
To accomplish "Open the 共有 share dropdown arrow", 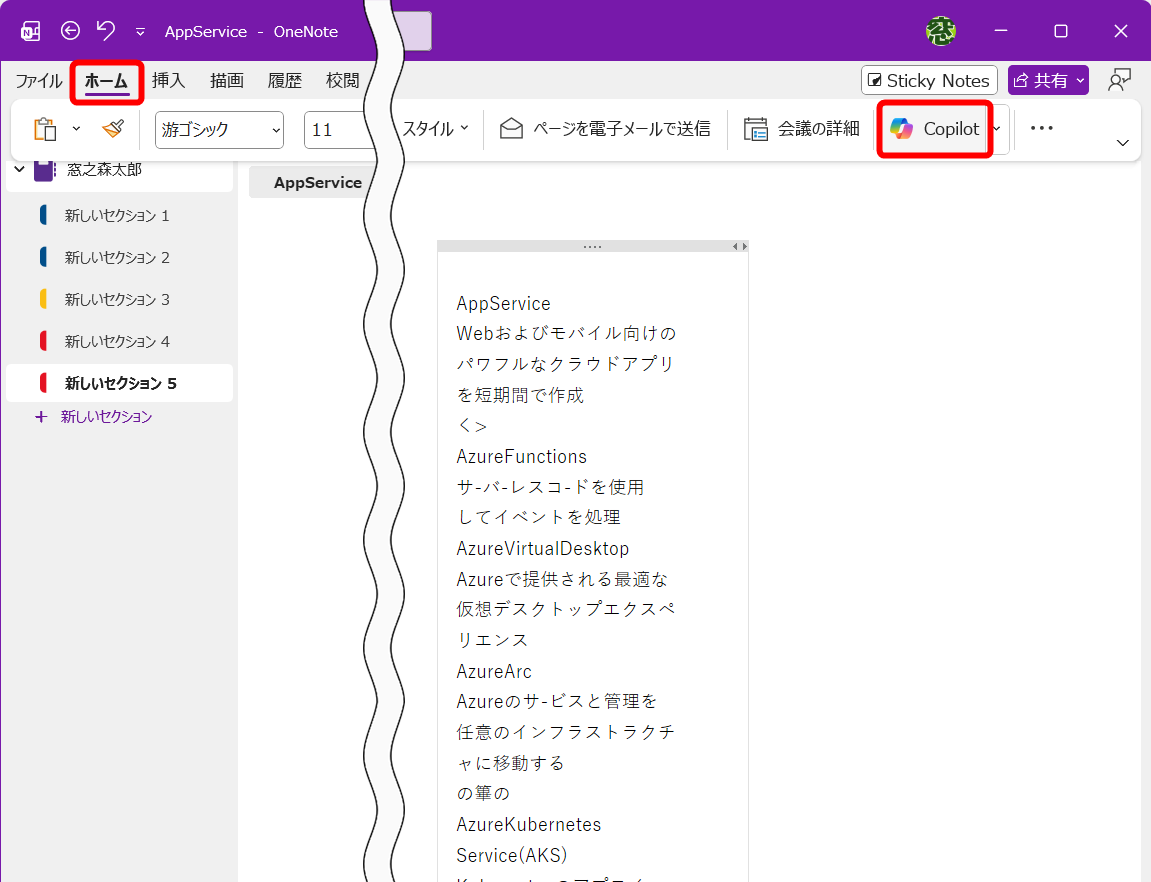I will [x=1081, y=81].
